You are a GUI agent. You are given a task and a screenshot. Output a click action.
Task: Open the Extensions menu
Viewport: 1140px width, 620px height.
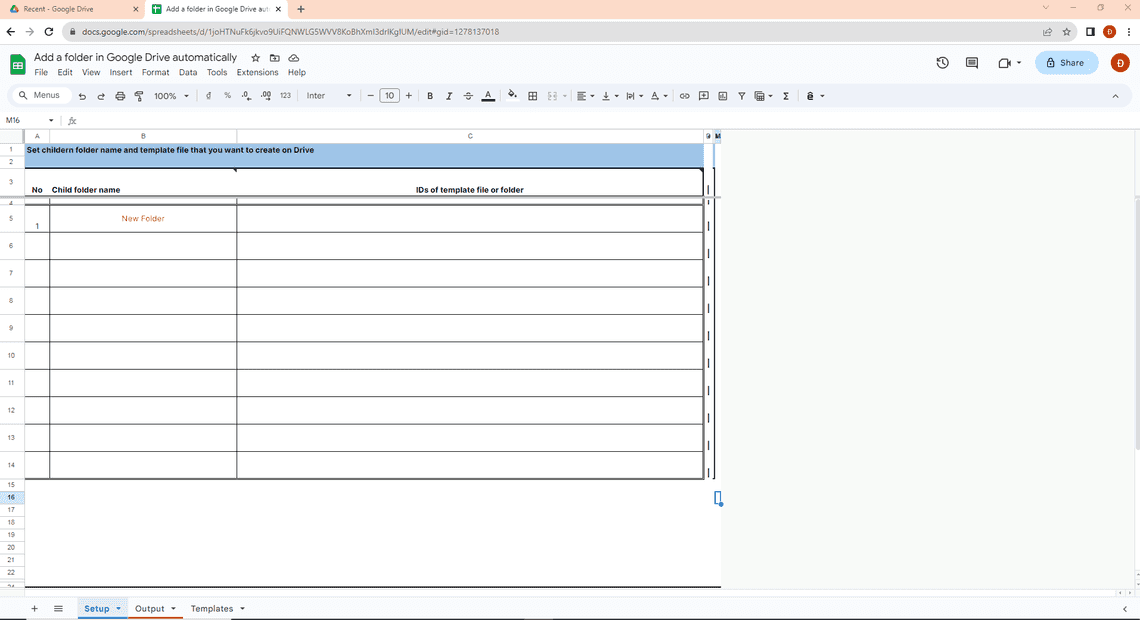(x=257, y=72)
